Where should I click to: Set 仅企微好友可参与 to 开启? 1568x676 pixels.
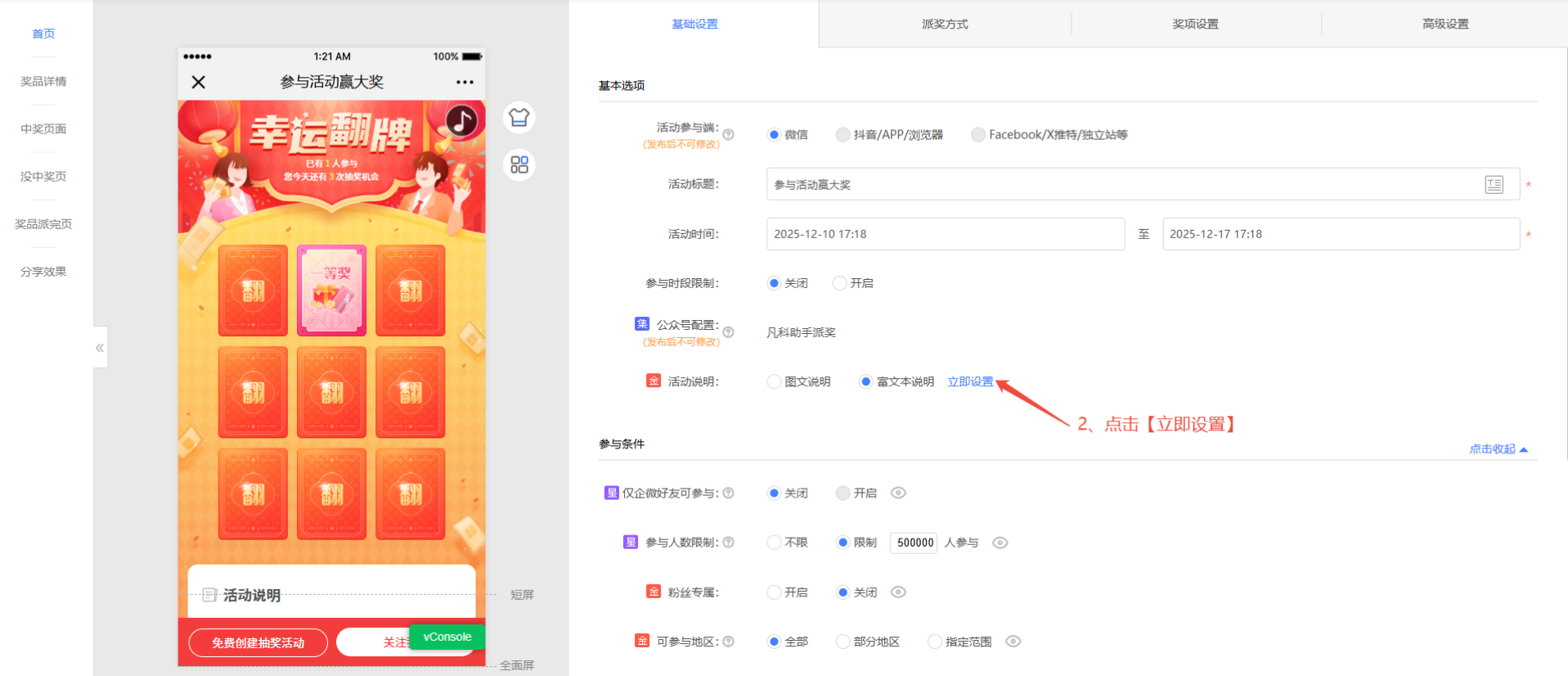(x=842, y=493)
